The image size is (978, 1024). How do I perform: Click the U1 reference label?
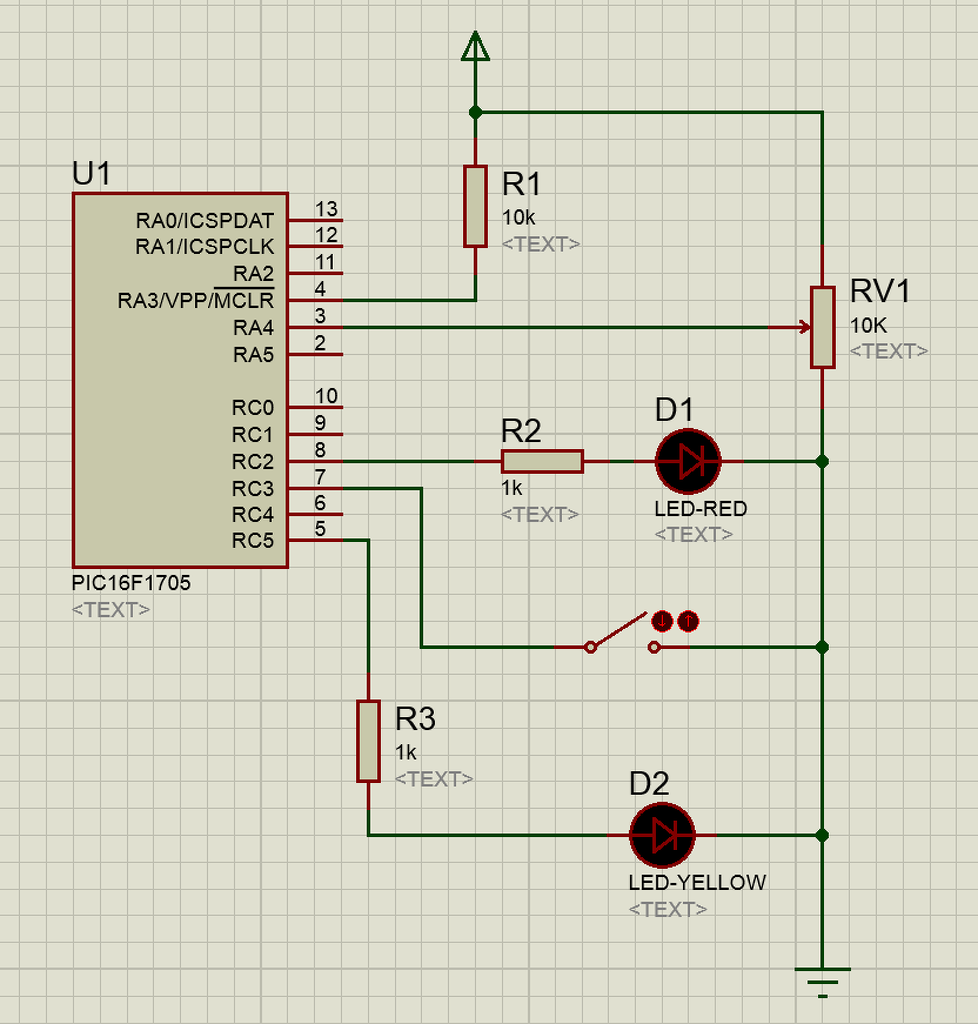pyautogui.click(x=91, y=174)
